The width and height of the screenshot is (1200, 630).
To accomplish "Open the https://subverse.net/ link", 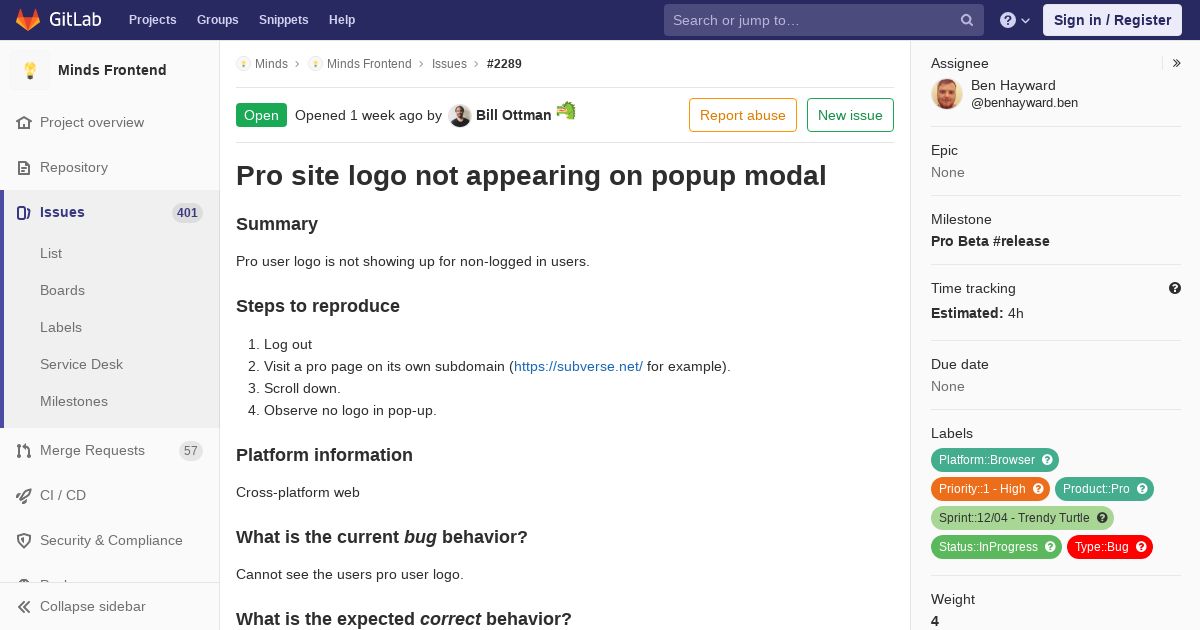I will point(578,366).
